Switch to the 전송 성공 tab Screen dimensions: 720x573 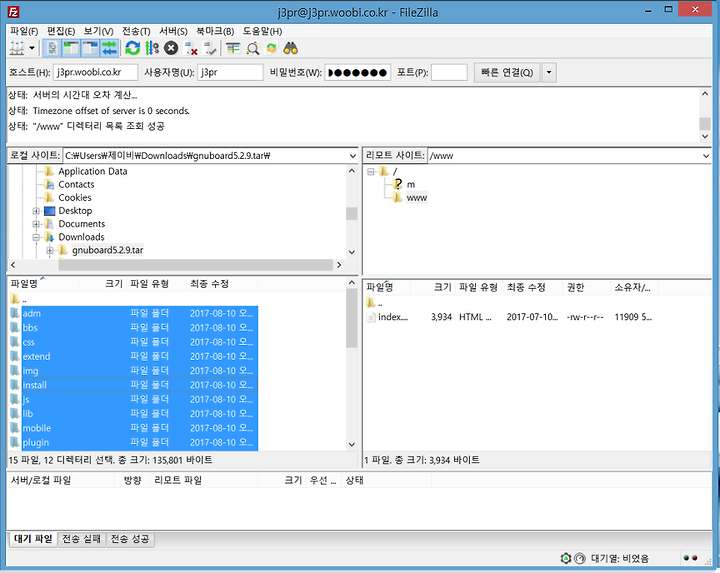point(130,539)
